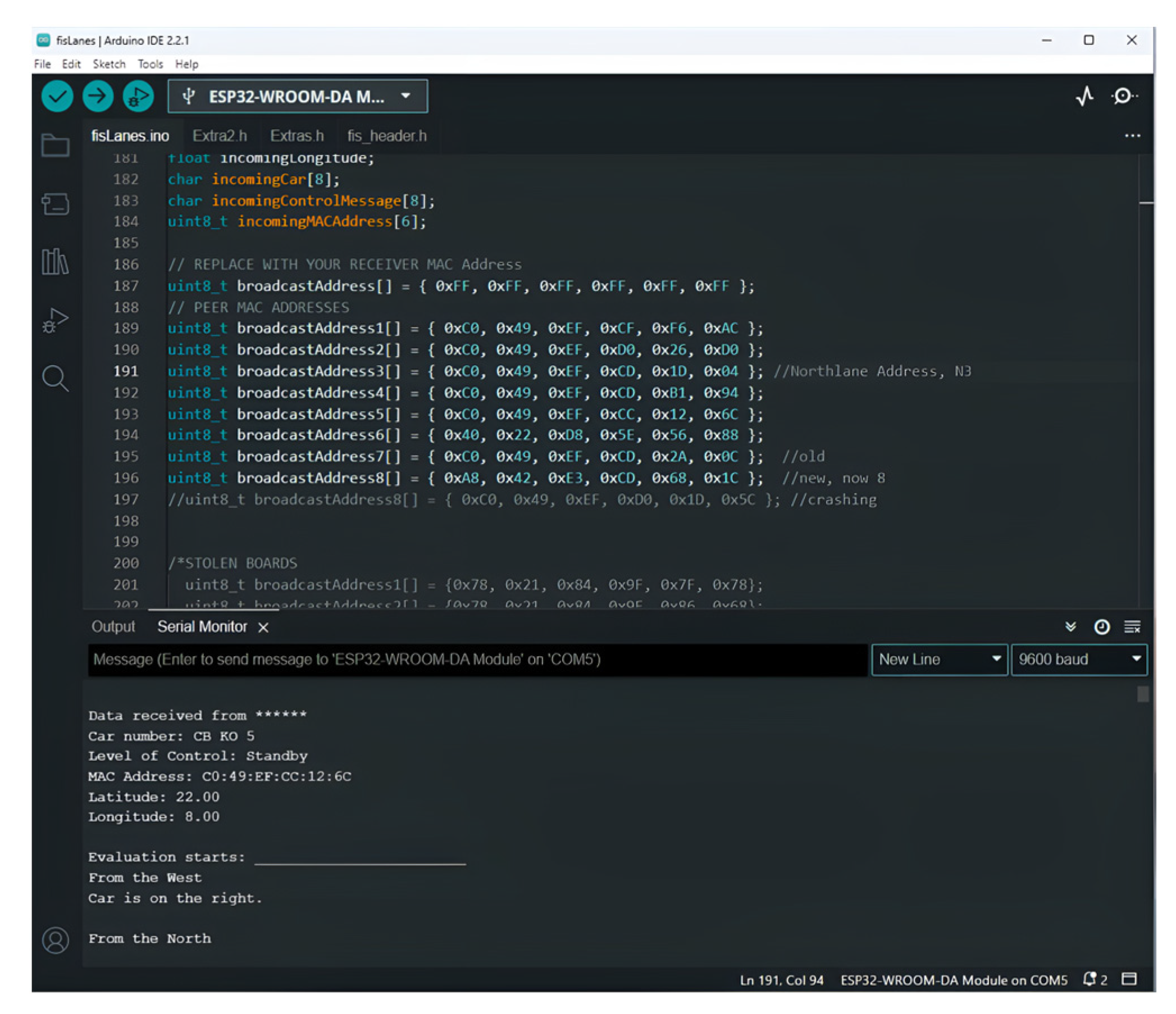Viewport: 1176px width, 1014px height.
Task: Toggle autoscroll in the Serial Monitor
Action: [1070, 627]
